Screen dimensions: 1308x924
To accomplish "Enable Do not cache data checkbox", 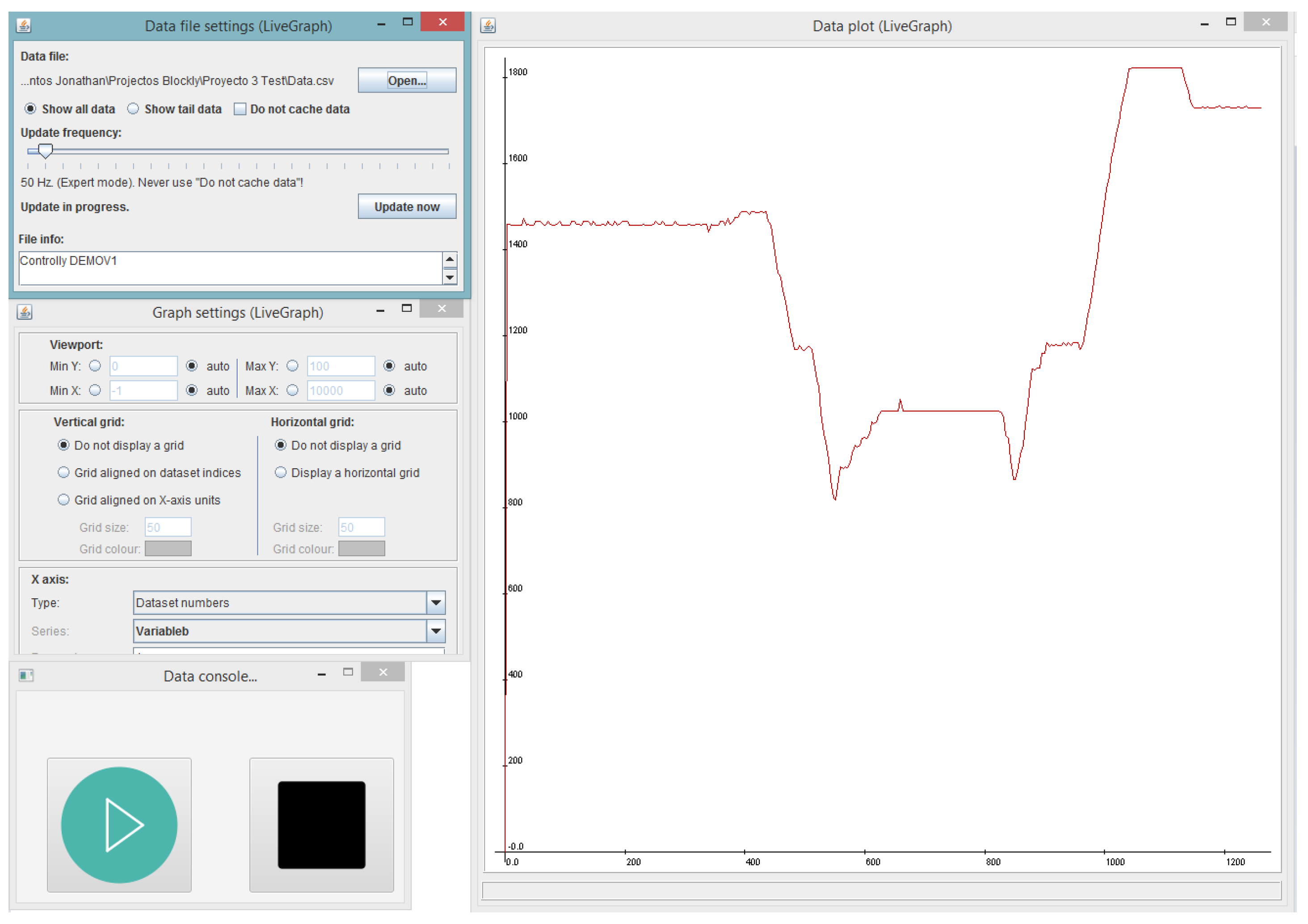I will (240, 109).
